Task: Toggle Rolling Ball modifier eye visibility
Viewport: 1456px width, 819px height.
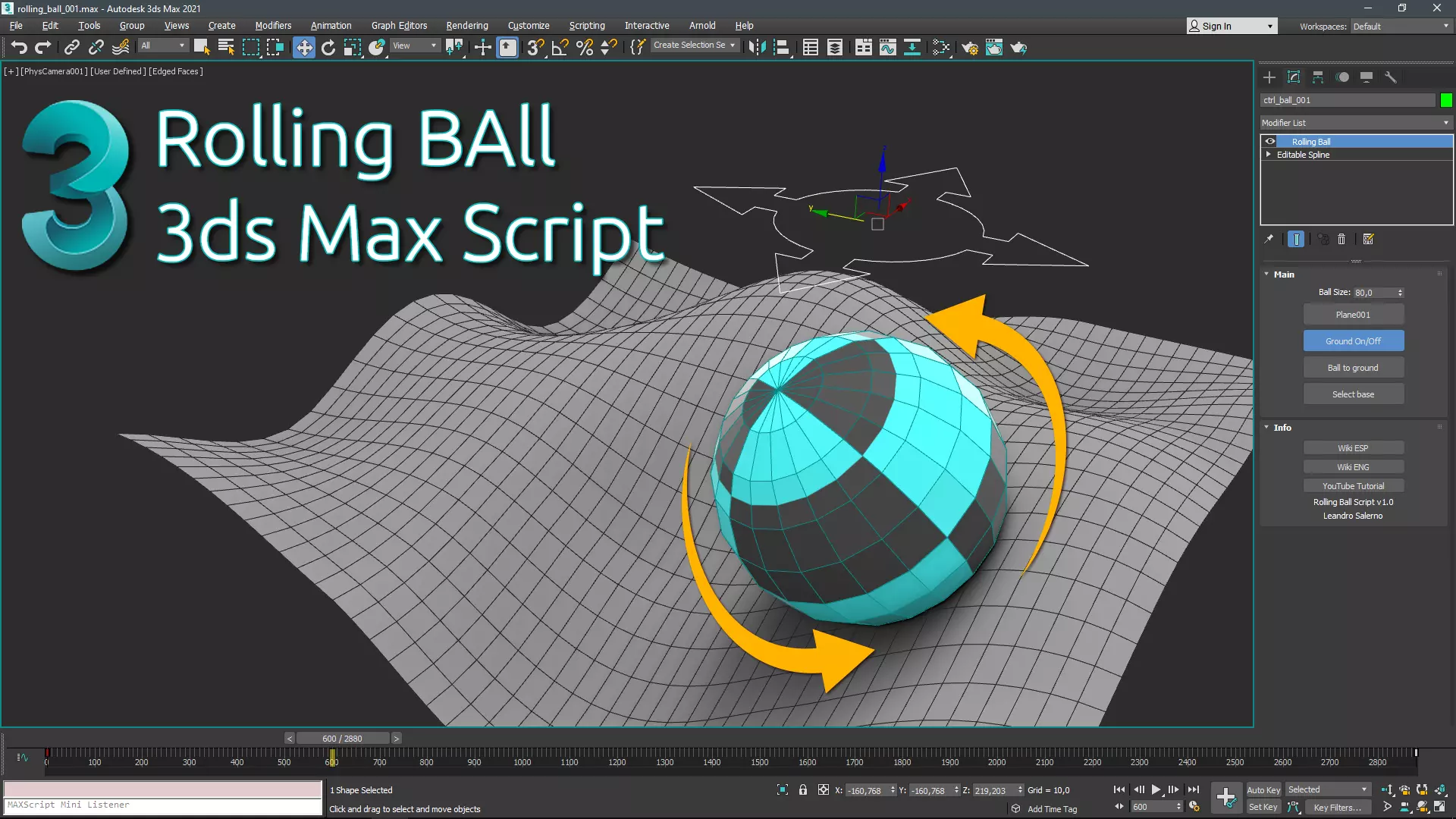Action: point(1270,142)
